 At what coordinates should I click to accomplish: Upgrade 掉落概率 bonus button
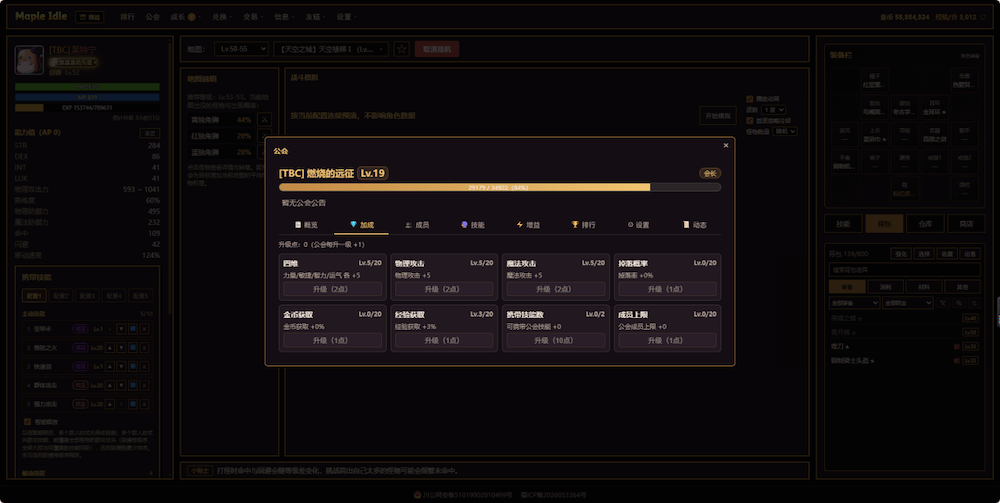667,289
